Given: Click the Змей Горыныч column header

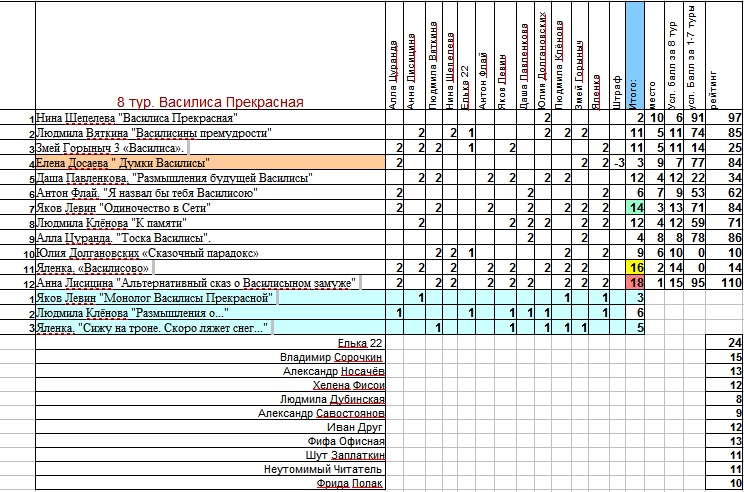Looking at the screenshot, I should (x=580, y=56).
